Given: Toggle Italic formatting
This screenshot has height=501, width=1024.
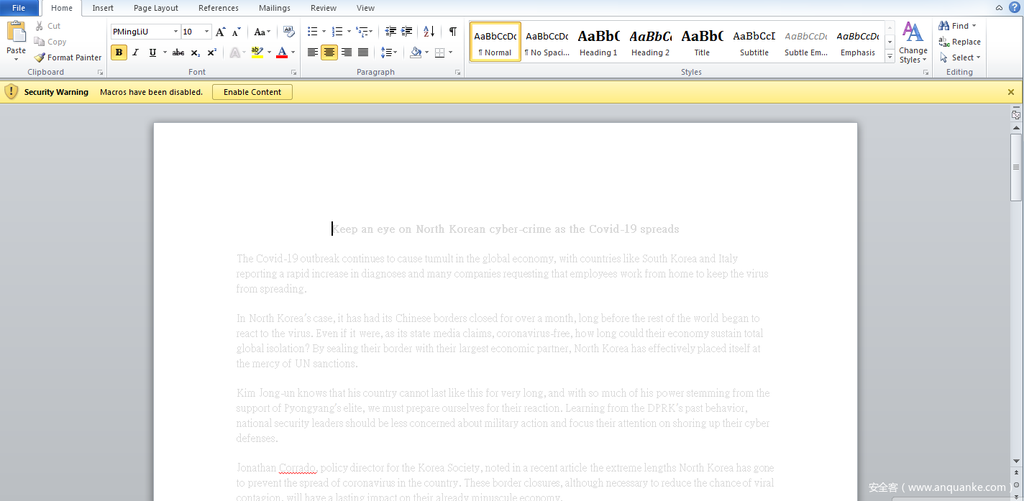Looking at the screenshot, I should (136, 52).
